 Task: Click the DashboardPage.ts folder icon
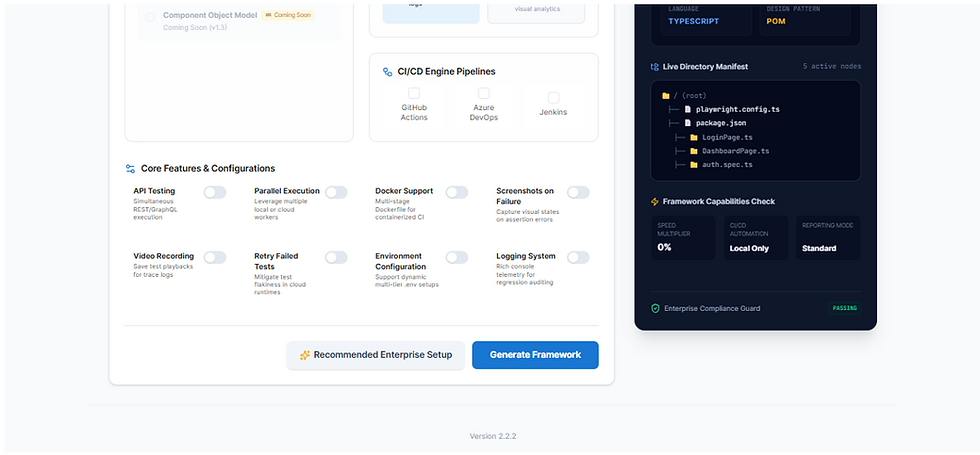pos(694,151)
